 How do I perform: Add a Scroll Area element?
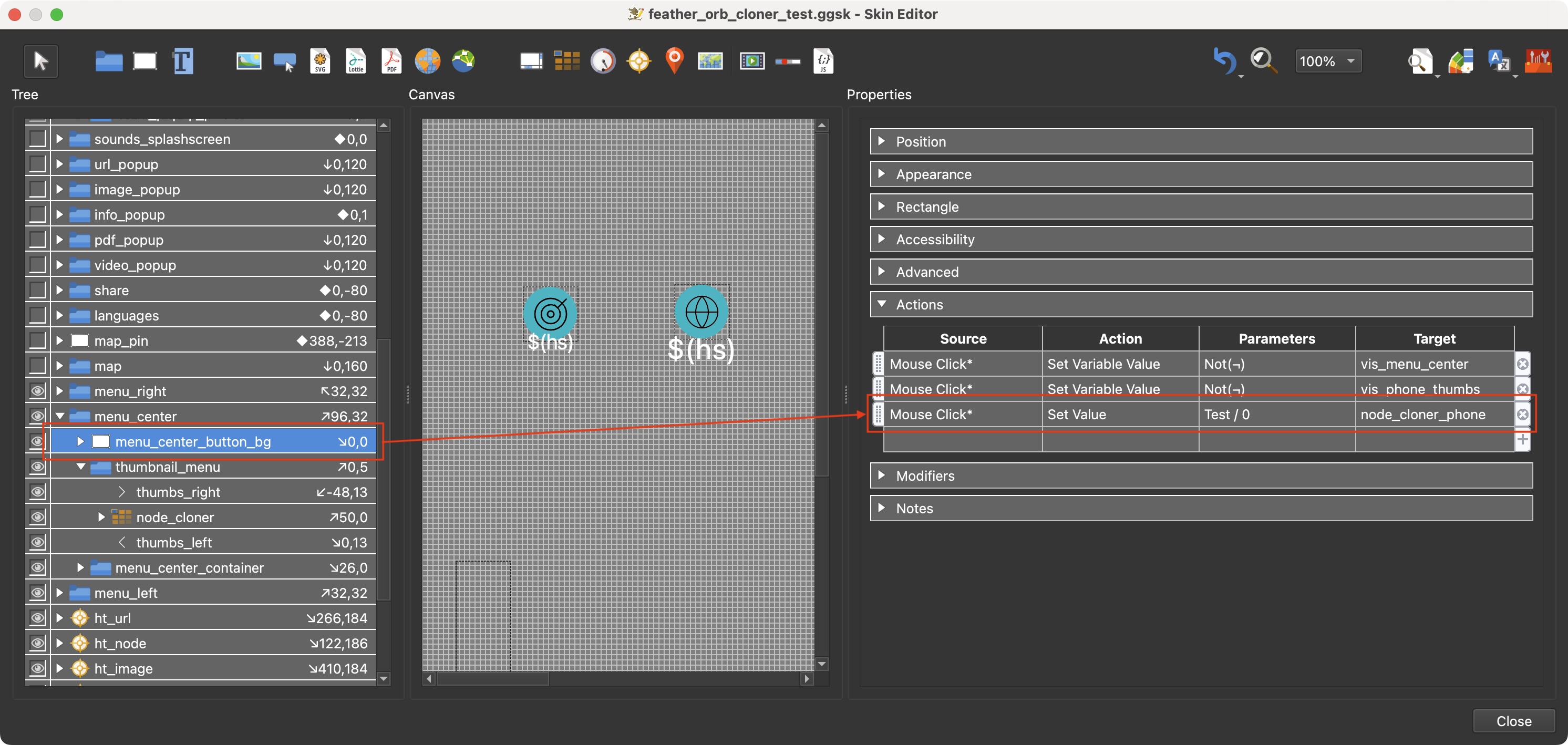point(531,61)
